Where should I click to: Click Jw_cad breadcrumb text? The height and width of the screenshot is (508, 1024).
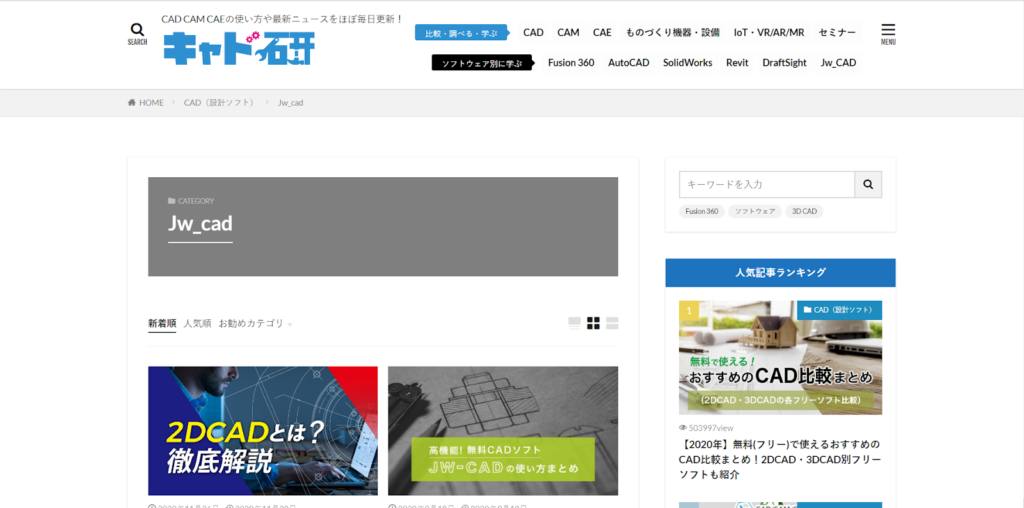(x=291, y=103)
